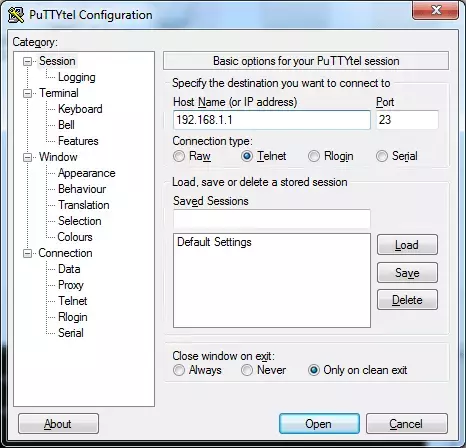Image resolution: width=466 pixels, height=448 pixels.
Task: Click the Open button to connect
Action: click(319, 424)
